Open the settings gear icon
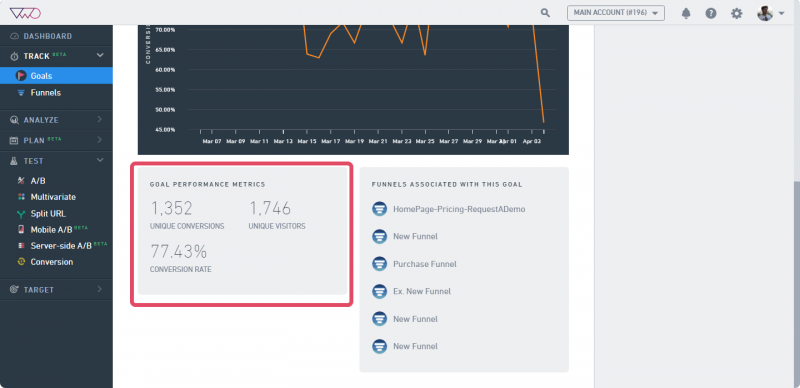The image size is (800, 388). click(x=737, y=13)
